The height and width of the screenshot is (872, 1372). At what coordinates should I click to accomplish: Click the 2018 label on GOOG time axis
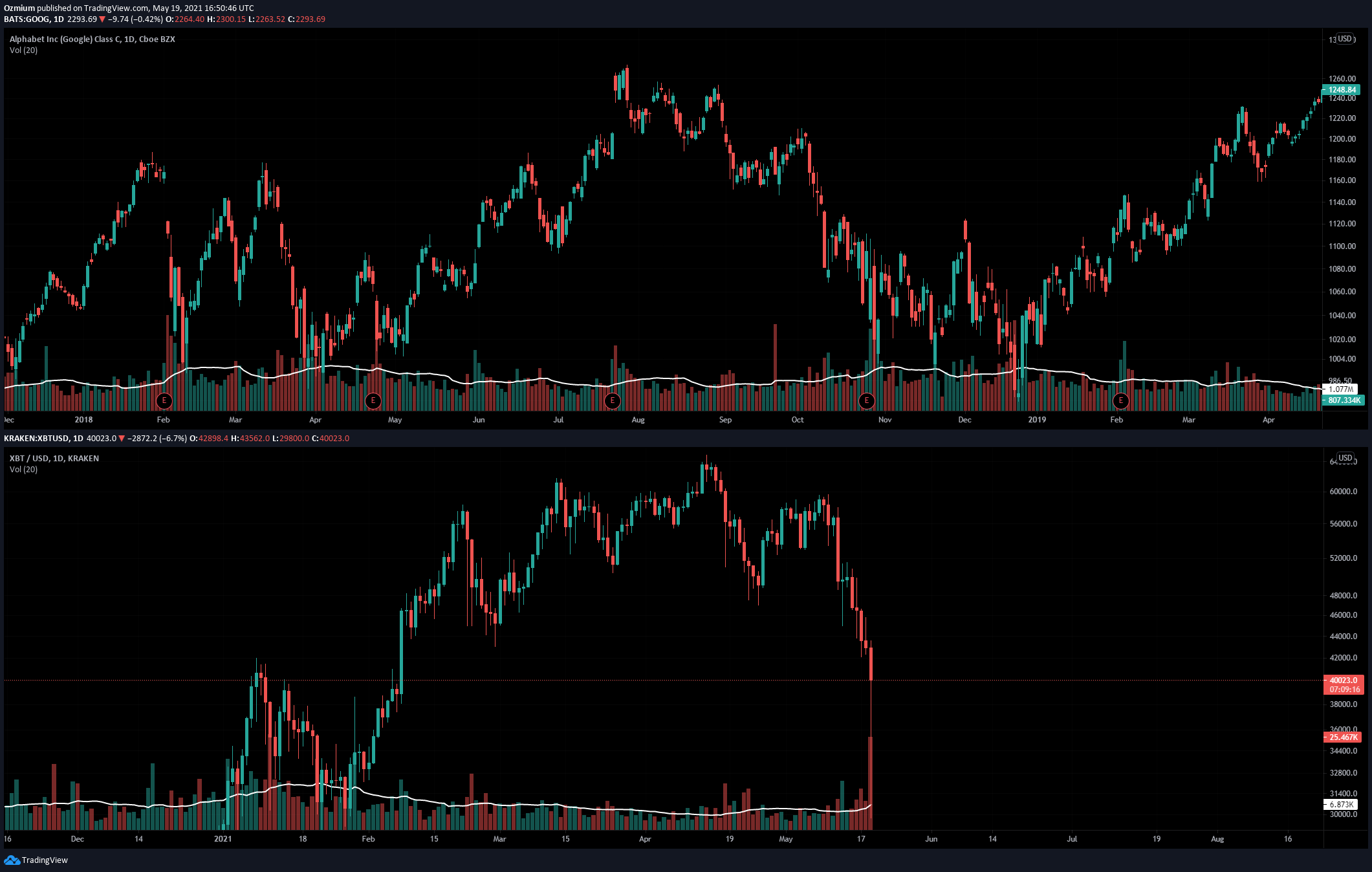83,419
